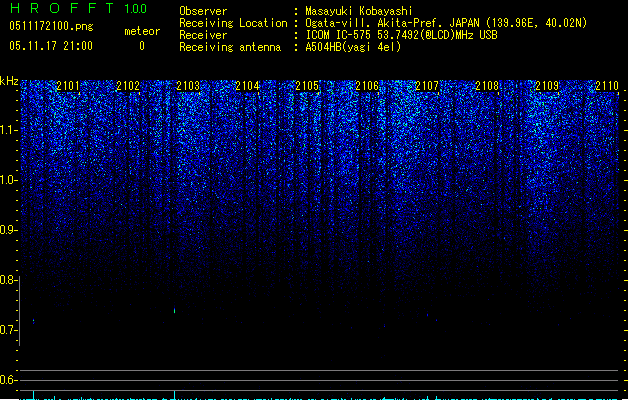
Task: Click the observer name Masayuki Kobayashi
Action: pyautogui.click(x=359, y=11)
